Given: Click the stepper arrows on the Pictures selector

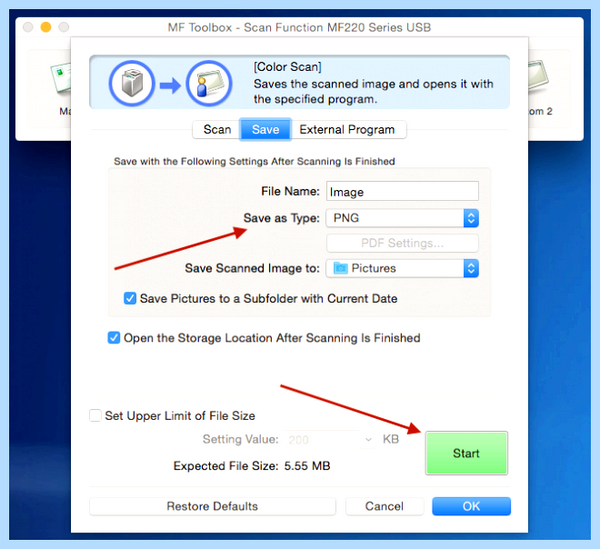Looking at the screenshot, I should [x=471, y=268].
